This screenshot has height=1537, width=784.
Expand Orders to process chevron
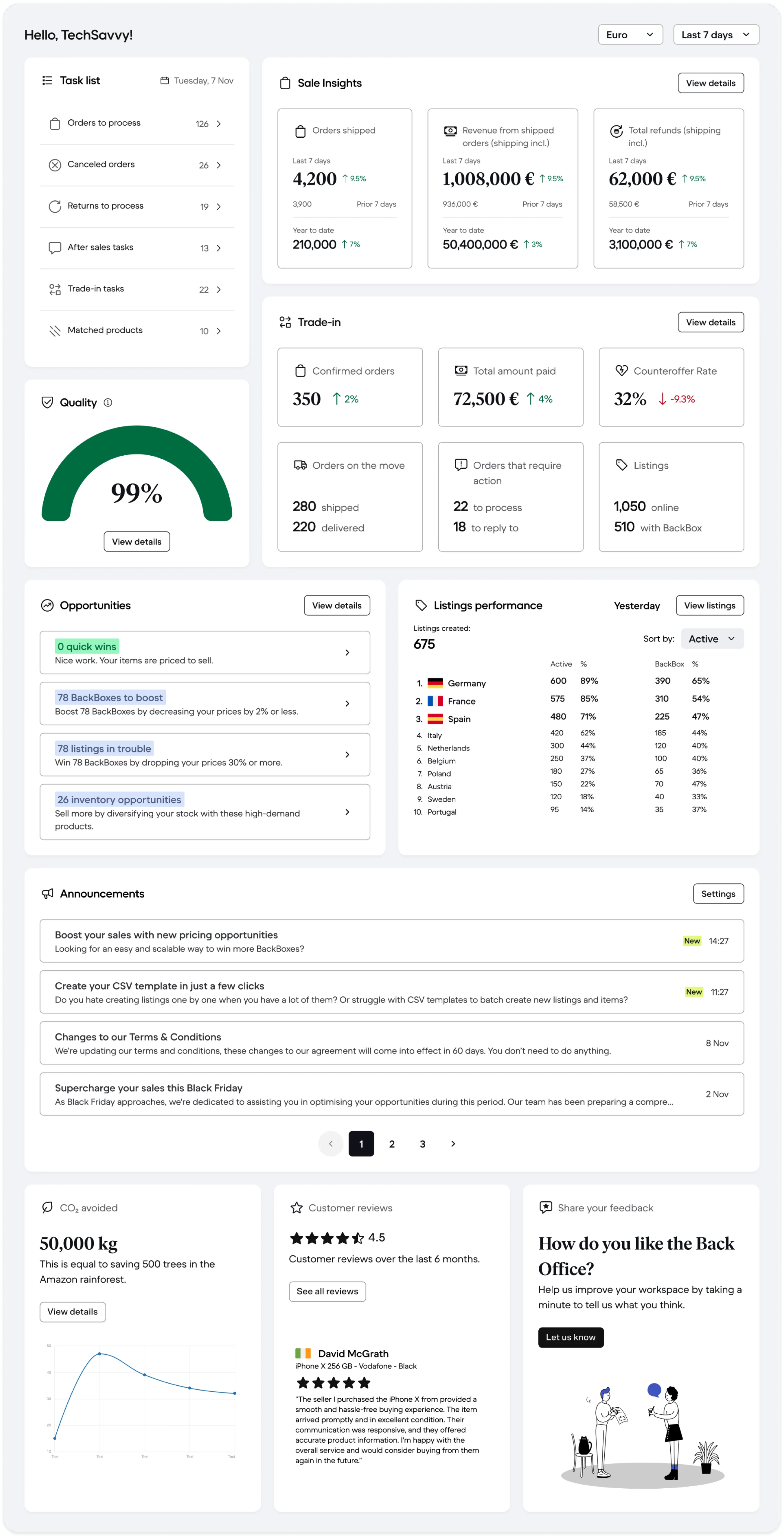[219, 124]
